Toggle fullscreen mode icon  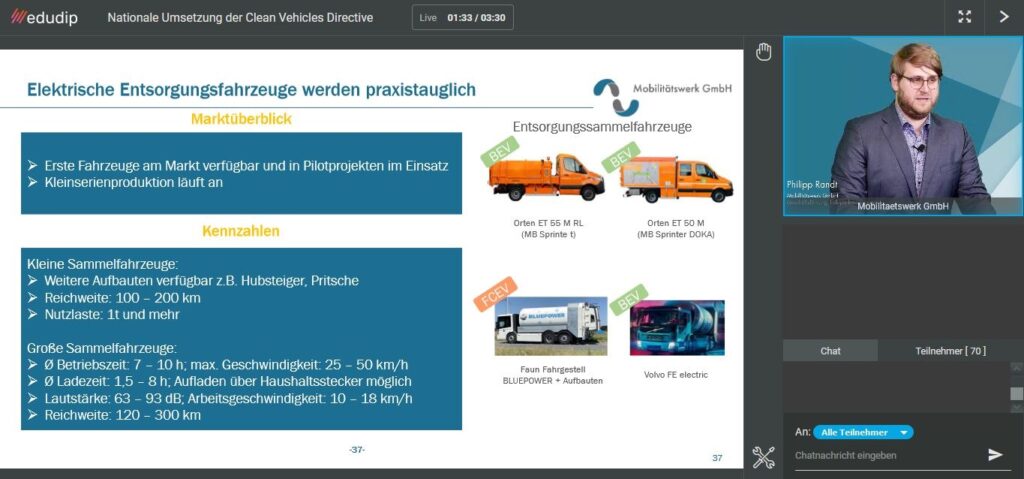point(964,17)
